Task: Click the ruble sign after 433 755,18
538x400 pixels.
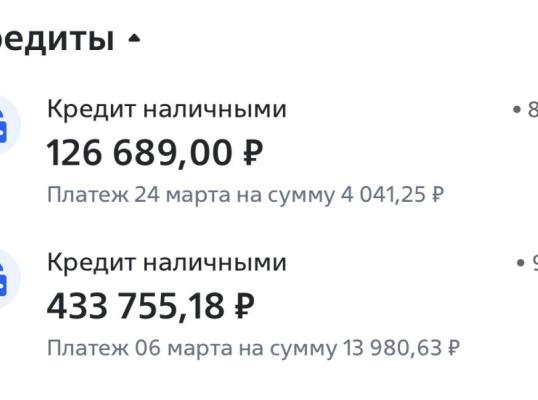Action: (244, 306)
